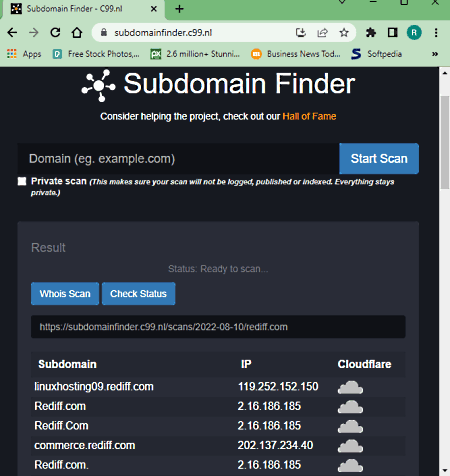Go back using the browser back arrow
The image size is (450, 476).
point(12,33)
